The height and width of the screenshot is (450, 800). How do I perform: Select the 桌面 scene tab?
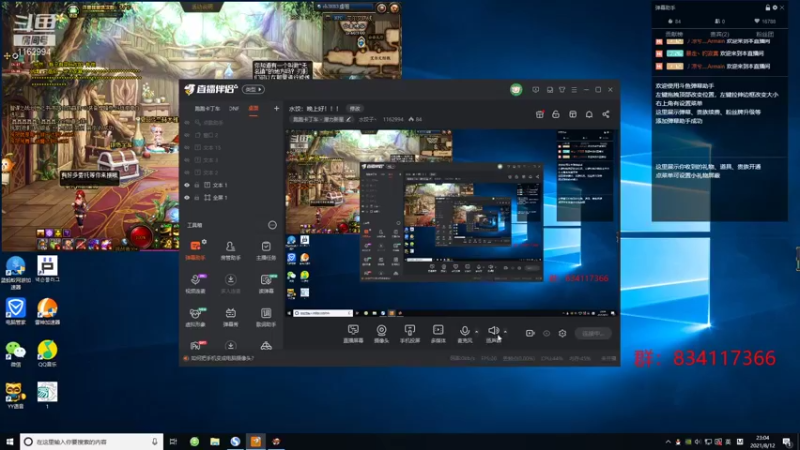tap(253, 109)
